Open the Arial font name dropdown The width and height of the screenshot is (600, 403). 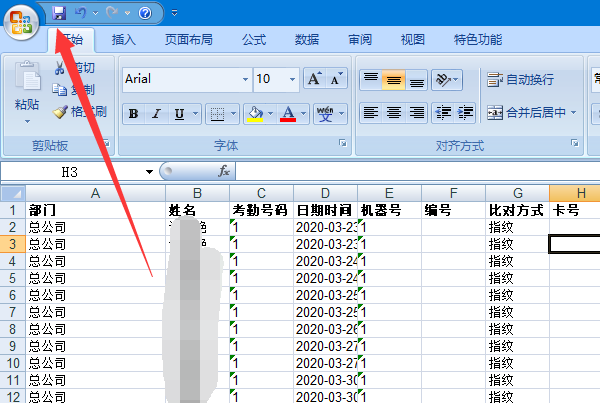pyautogui.click(x=245, y=79)
